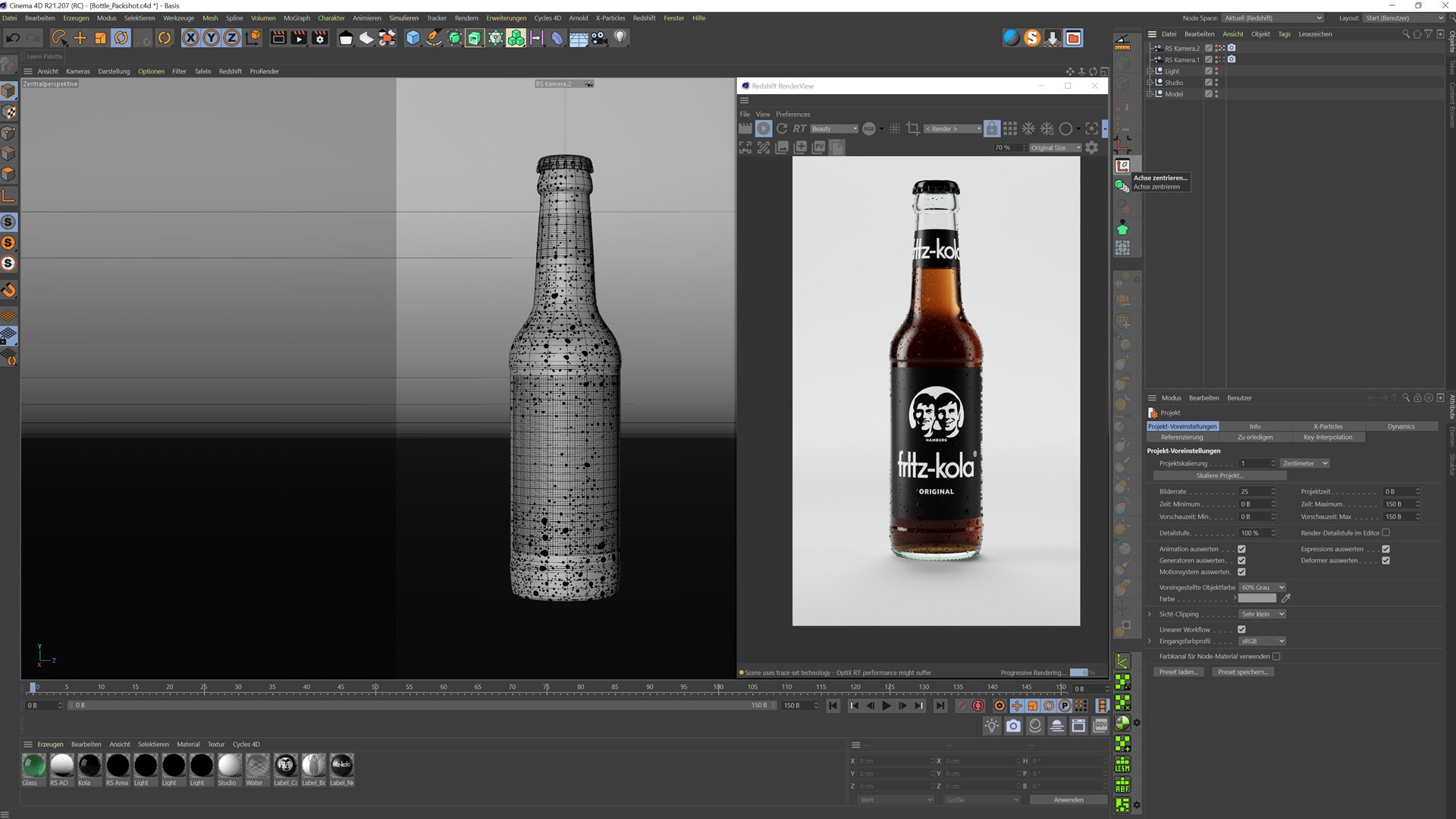Open the sRGB Eingangsfarbprofil dropdown
The height and width of the screenshot is (819, 1456).
tap(1262, 642)
